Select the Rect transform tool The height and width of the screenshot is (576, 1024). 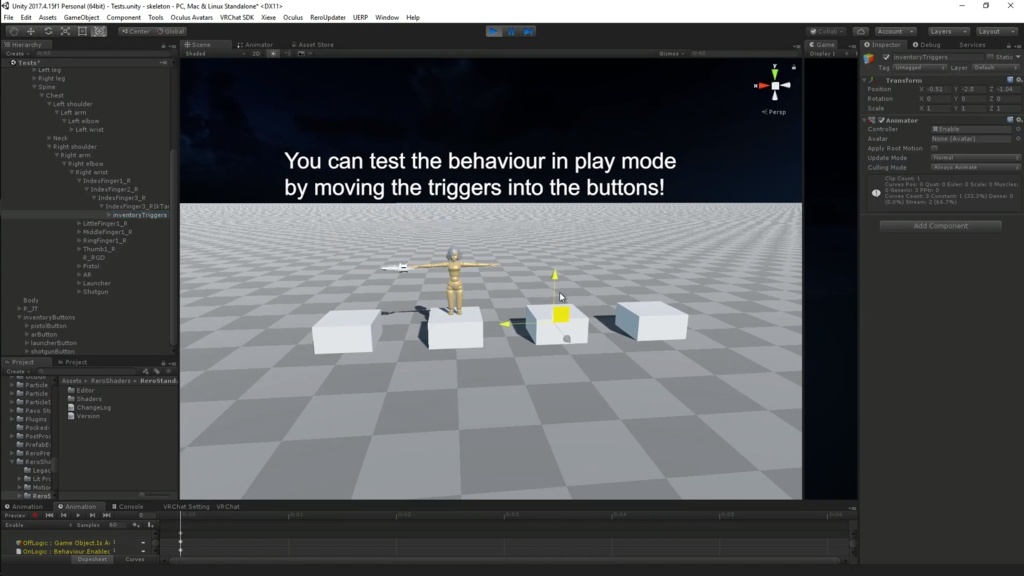point(83,31)
